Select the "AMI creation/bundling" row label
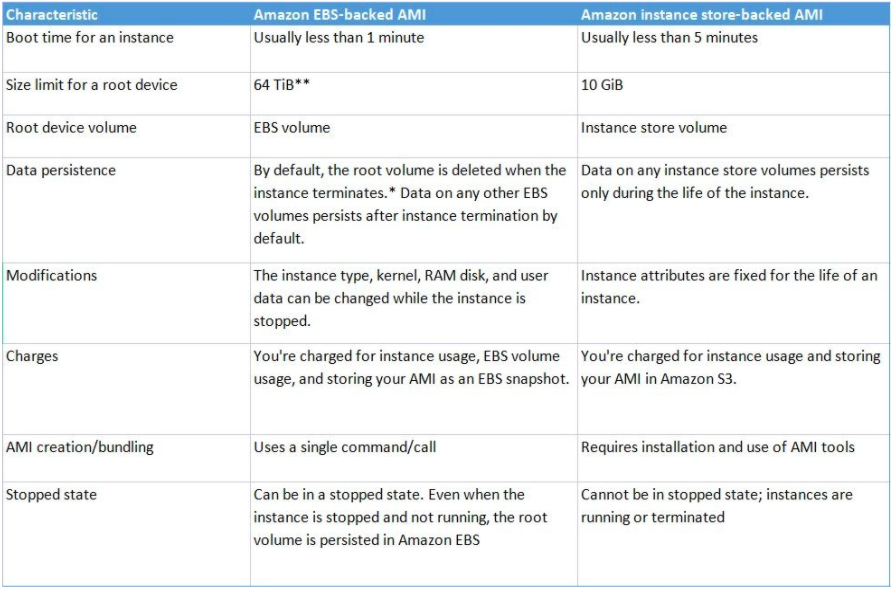 coord(80,447)
